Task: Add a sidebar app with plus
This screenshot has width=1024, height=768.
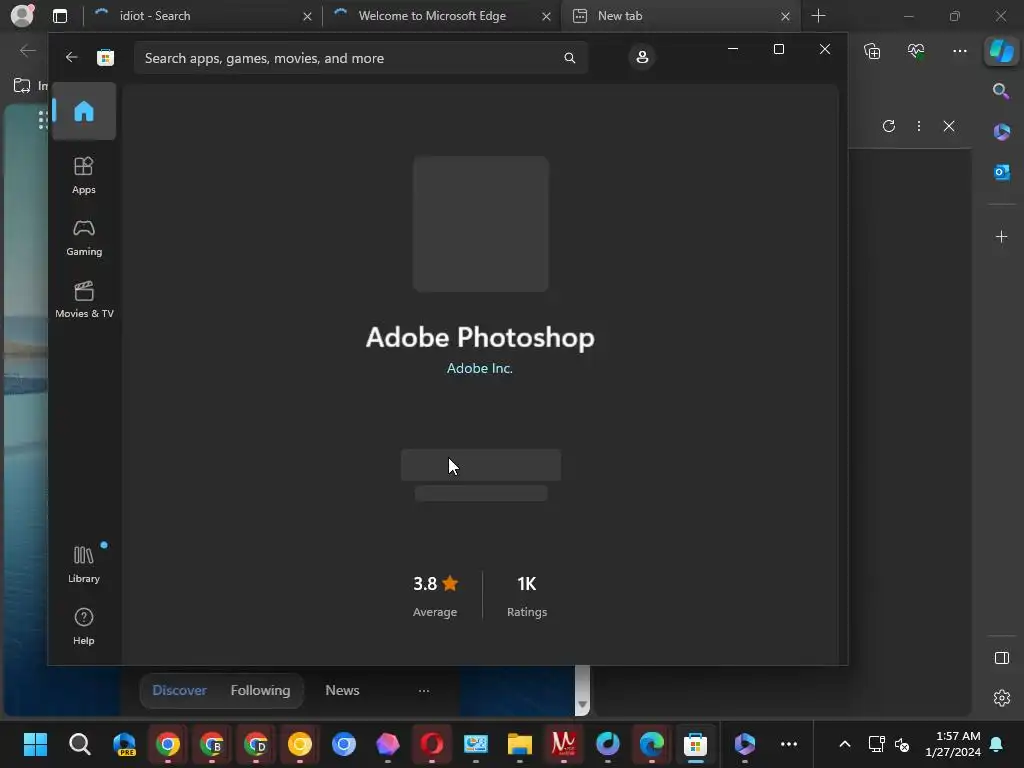Action: point(1001,236)
